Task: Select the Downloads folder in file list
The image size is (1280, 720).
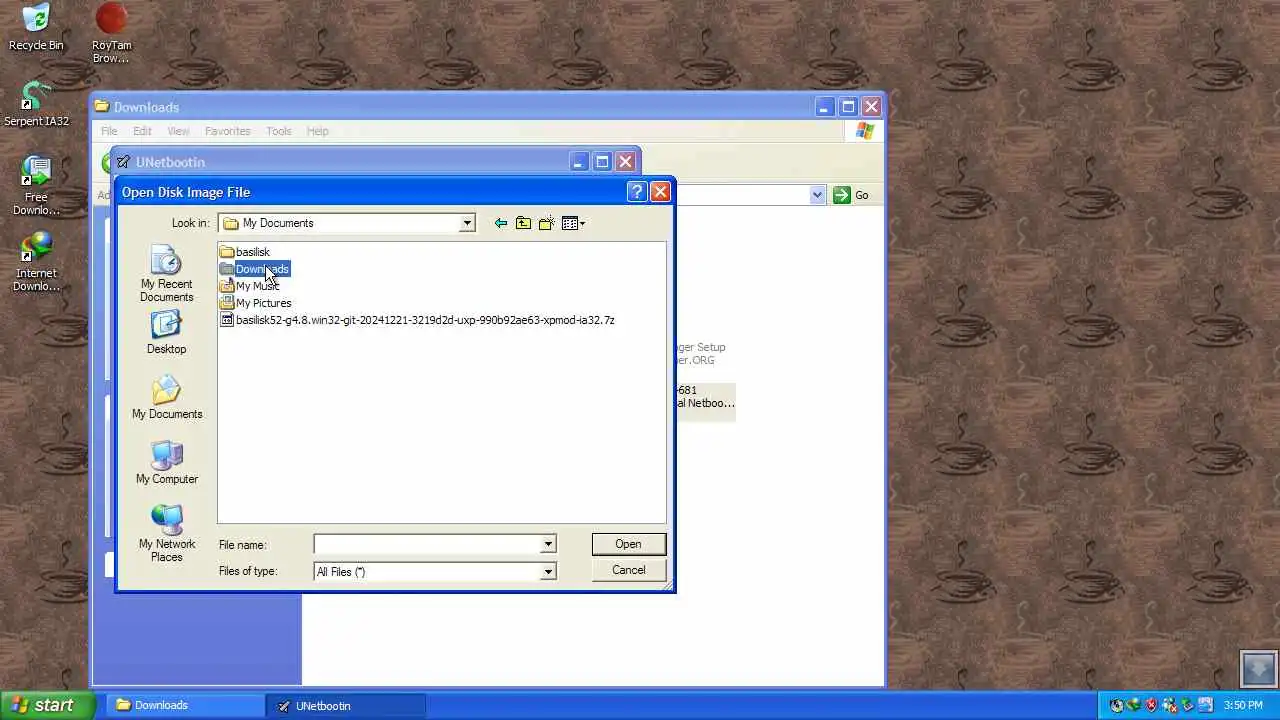Action: (x=254, y=269)
